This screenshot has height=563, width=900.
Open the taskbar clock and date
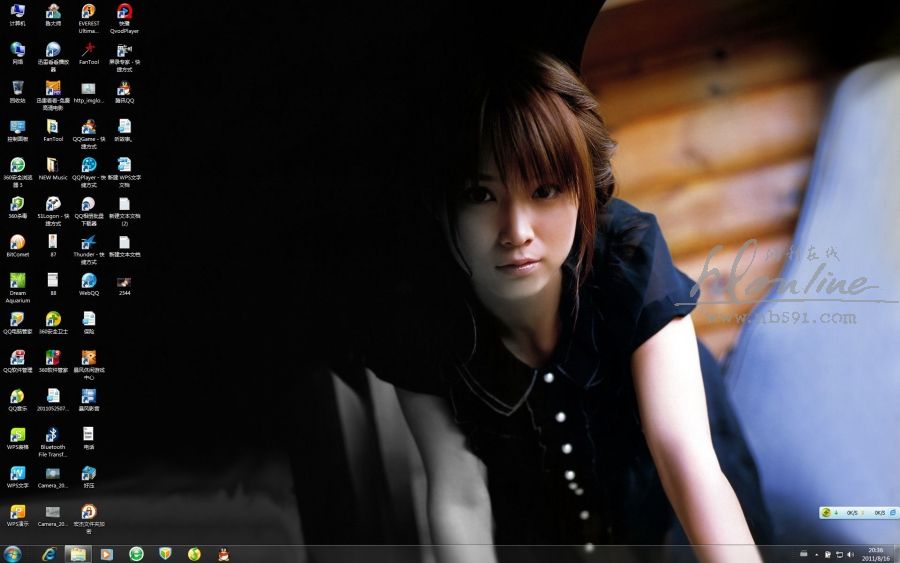pos(875,554)
